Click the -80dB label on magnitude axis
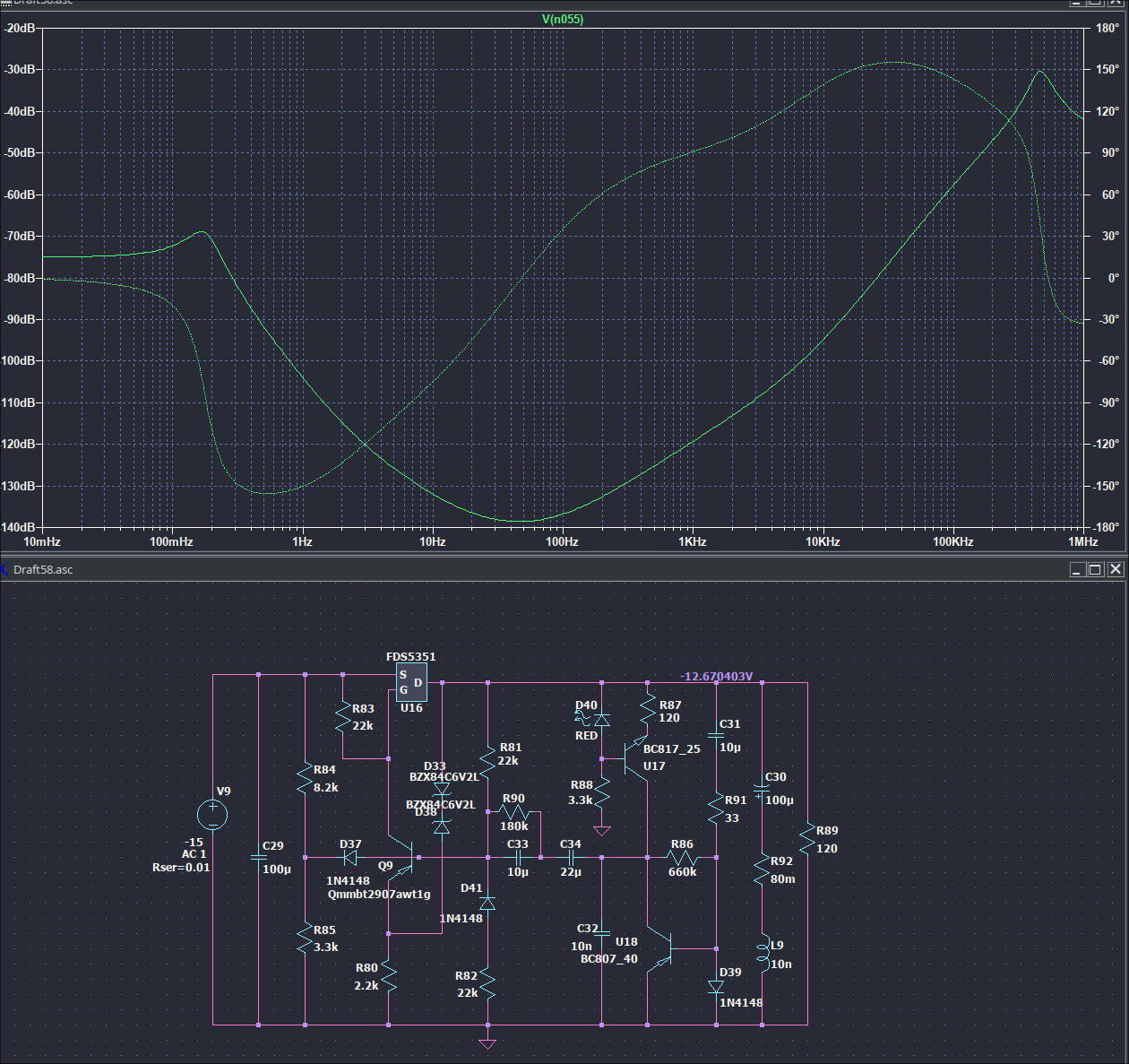 (20, 278)
